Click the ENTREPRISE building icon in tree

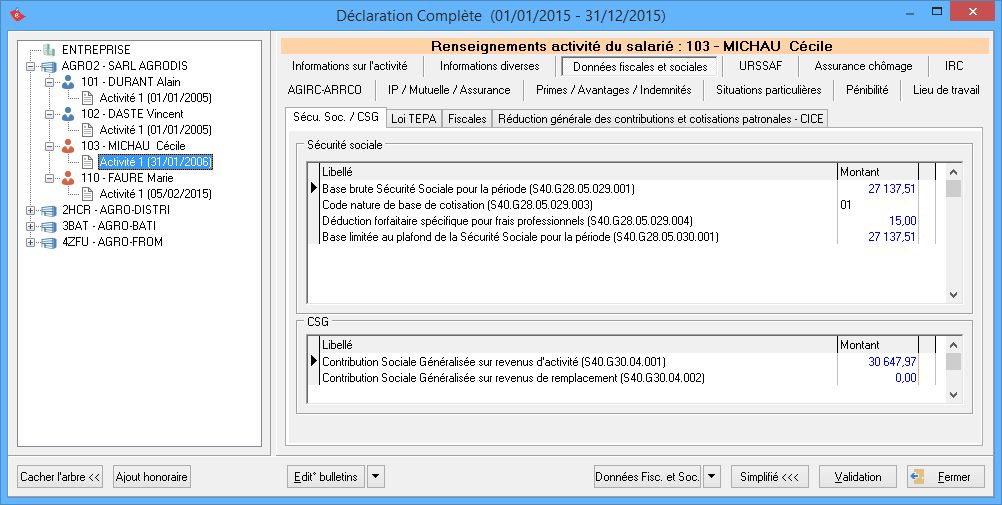tap(50, 50)
